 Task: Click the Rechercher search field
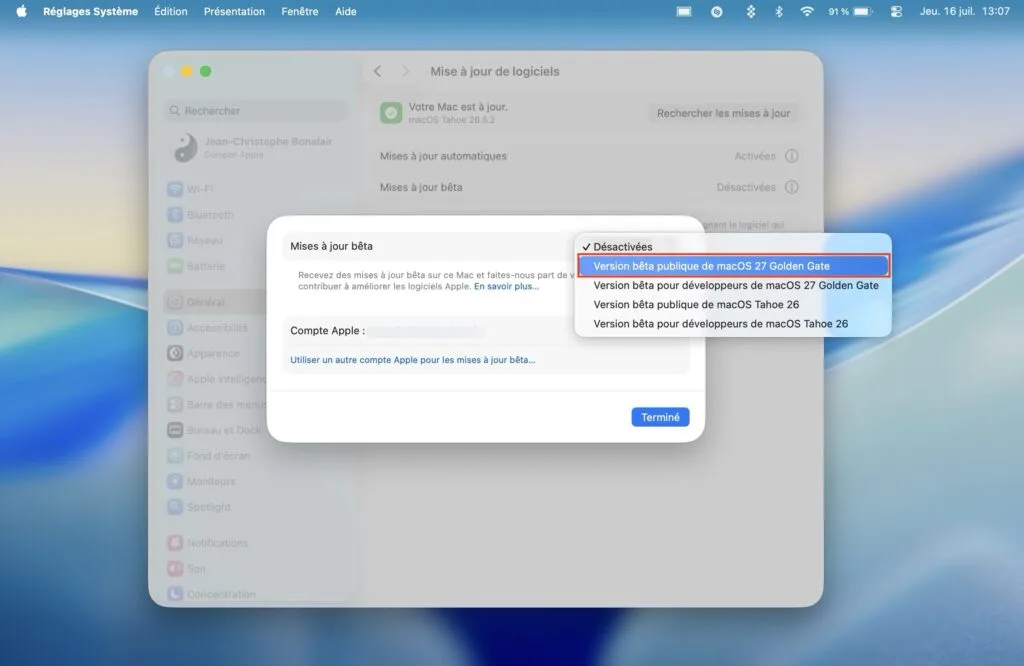255,110
